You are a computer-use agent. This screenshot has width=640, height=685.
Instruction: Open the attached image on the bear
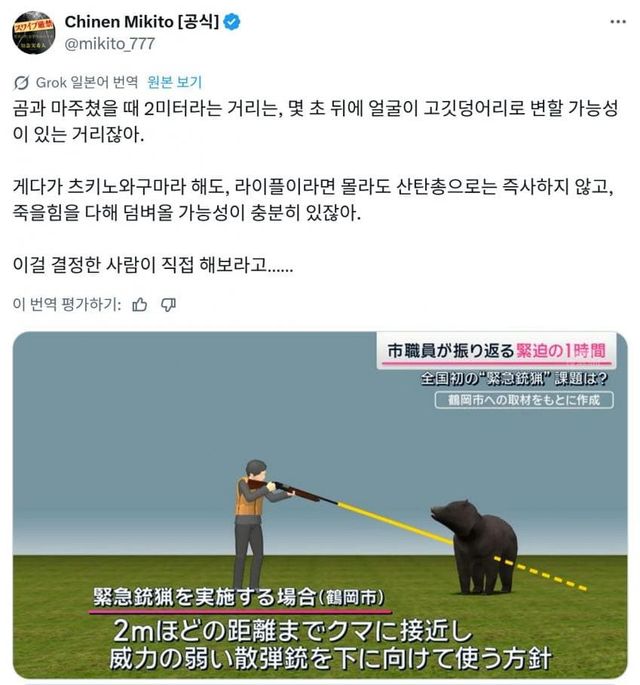pos(475,546)
